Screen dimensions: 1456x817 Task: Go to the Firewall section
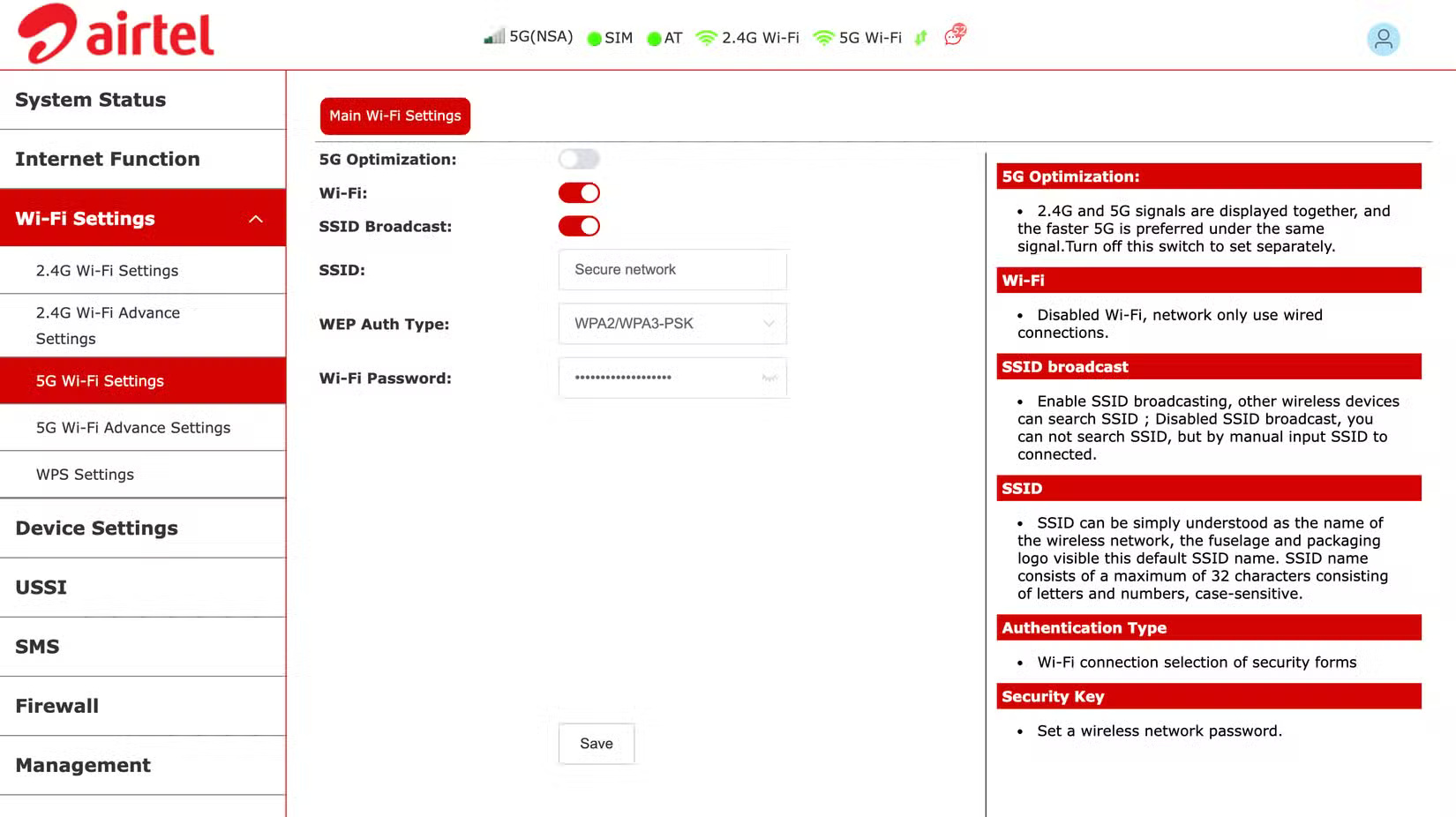click(x=56, y=706)
